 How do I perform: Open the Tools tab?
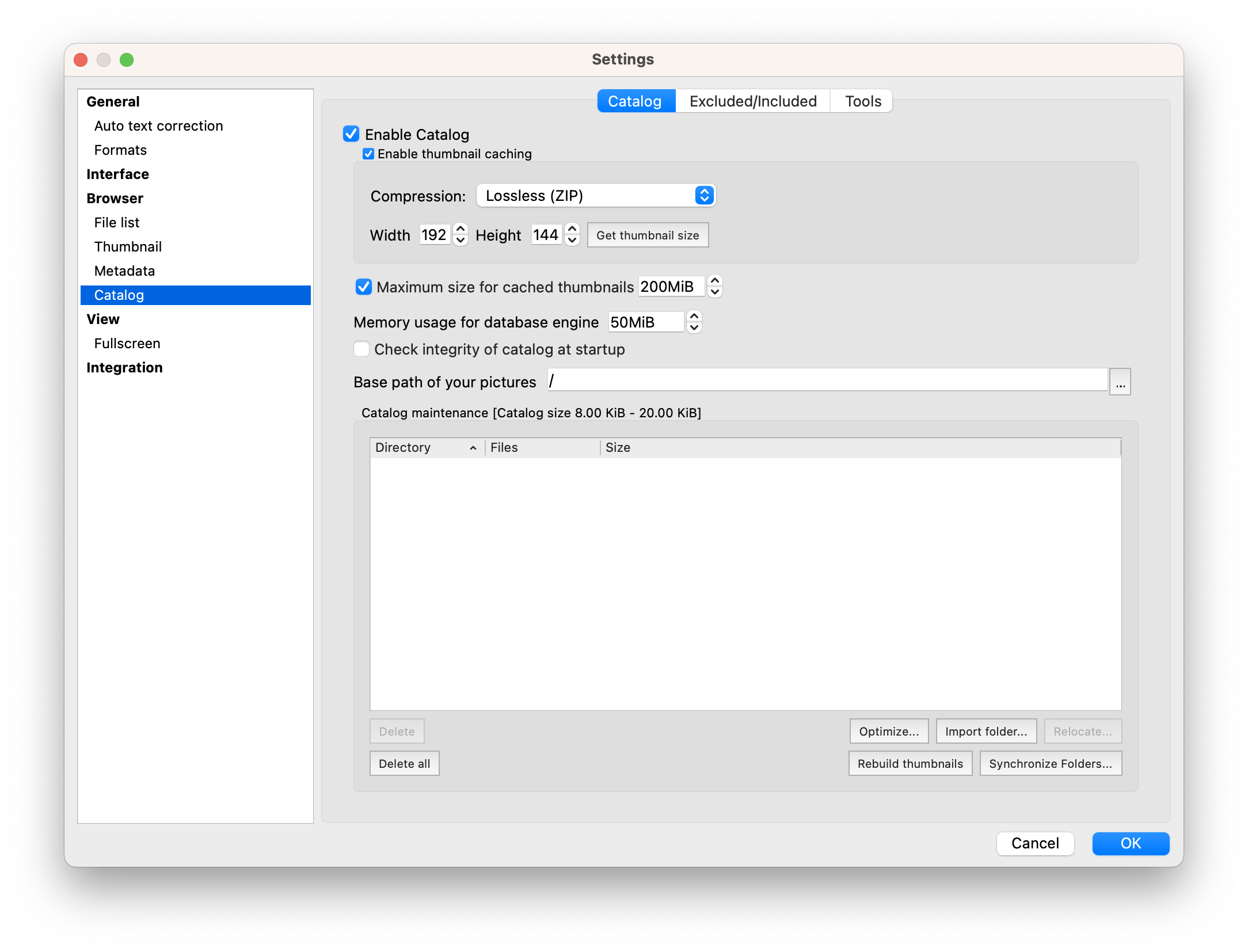(862, 101)
